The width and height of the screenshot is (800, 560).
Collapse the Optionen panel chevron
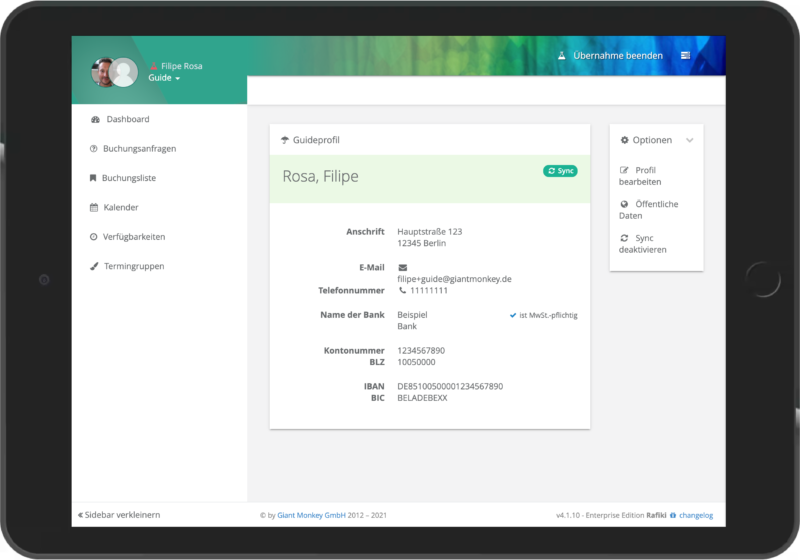pyautogui.click(x=689, y=141)
